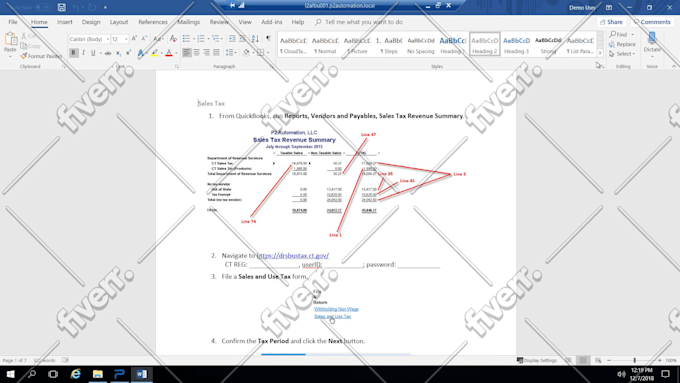Open Internet Explorer from taskbar
Viewport: 680px width, 383px height.
[76, 374]
